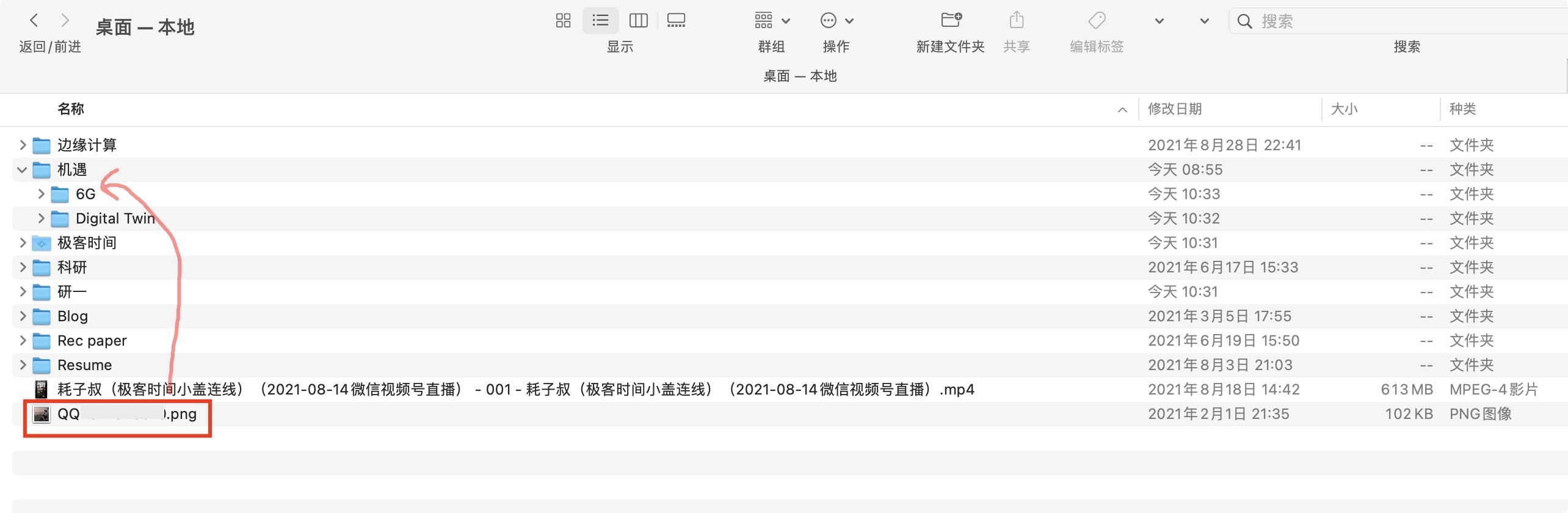Expand the 科研 folder
Image resolution: width=1568 pixels, height=513 pixels.
[23, 267]
